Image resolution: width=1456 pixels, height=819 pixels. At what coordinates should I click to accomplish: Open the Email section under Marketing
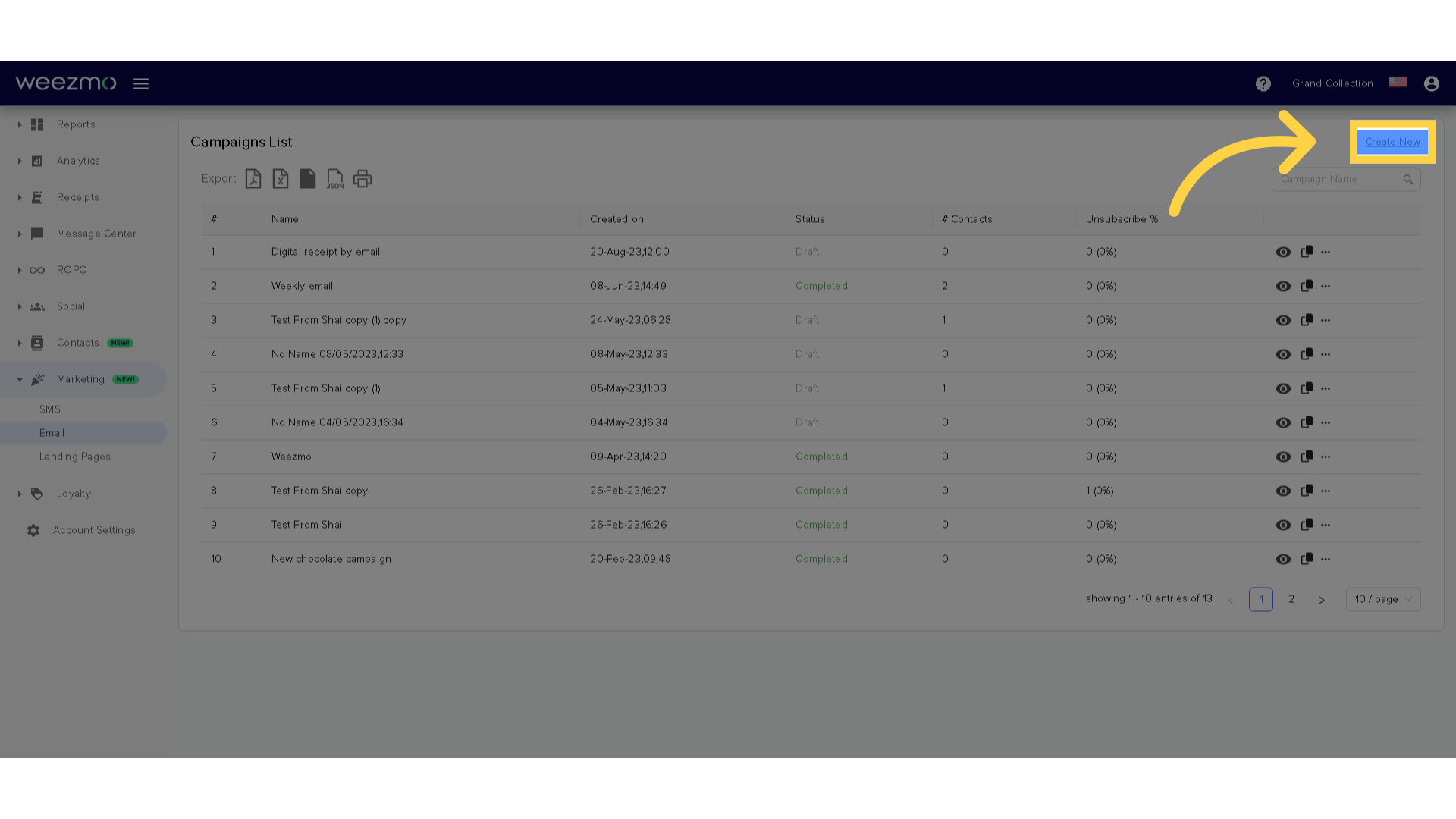click(x=52, y=432)
